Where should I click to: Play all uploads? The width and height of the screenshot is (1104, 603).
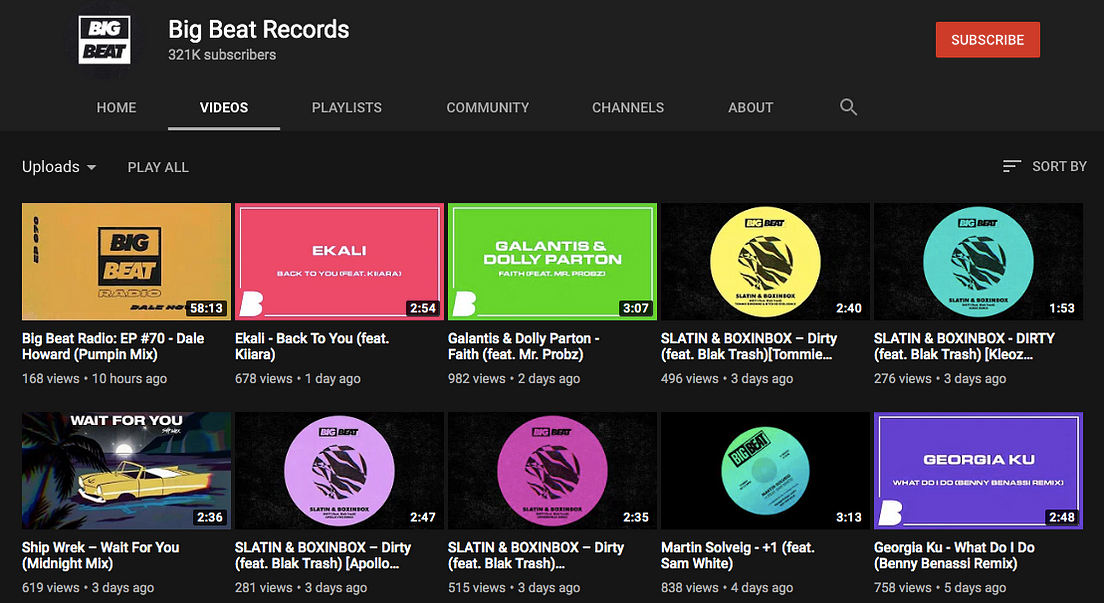158,167
